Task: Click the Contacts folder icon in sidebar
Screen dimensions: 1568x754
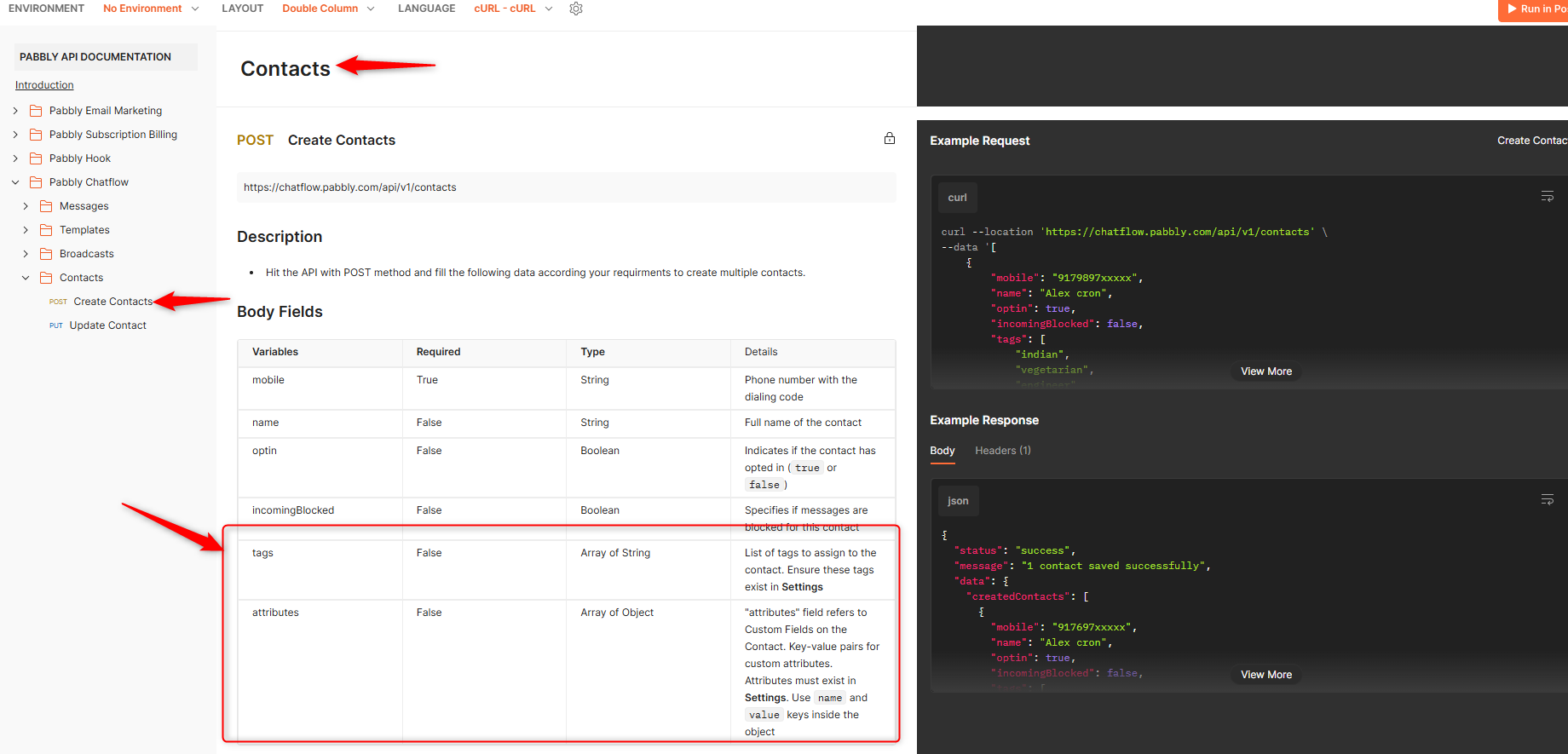Action: (46, 278)
